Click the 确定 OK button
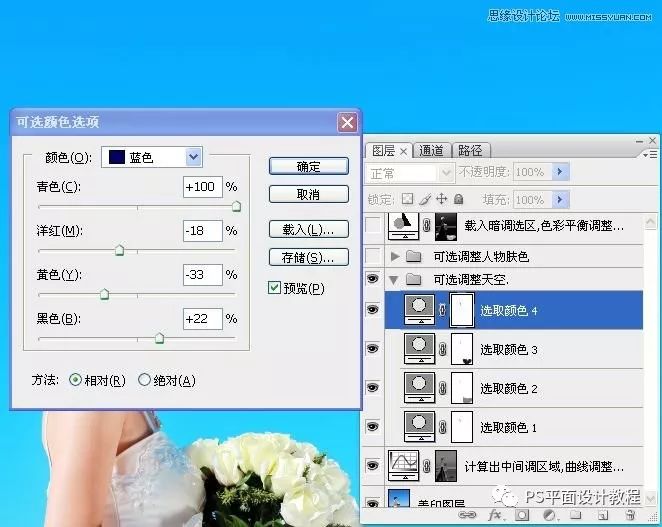662x527 pixels. point(309,166)
